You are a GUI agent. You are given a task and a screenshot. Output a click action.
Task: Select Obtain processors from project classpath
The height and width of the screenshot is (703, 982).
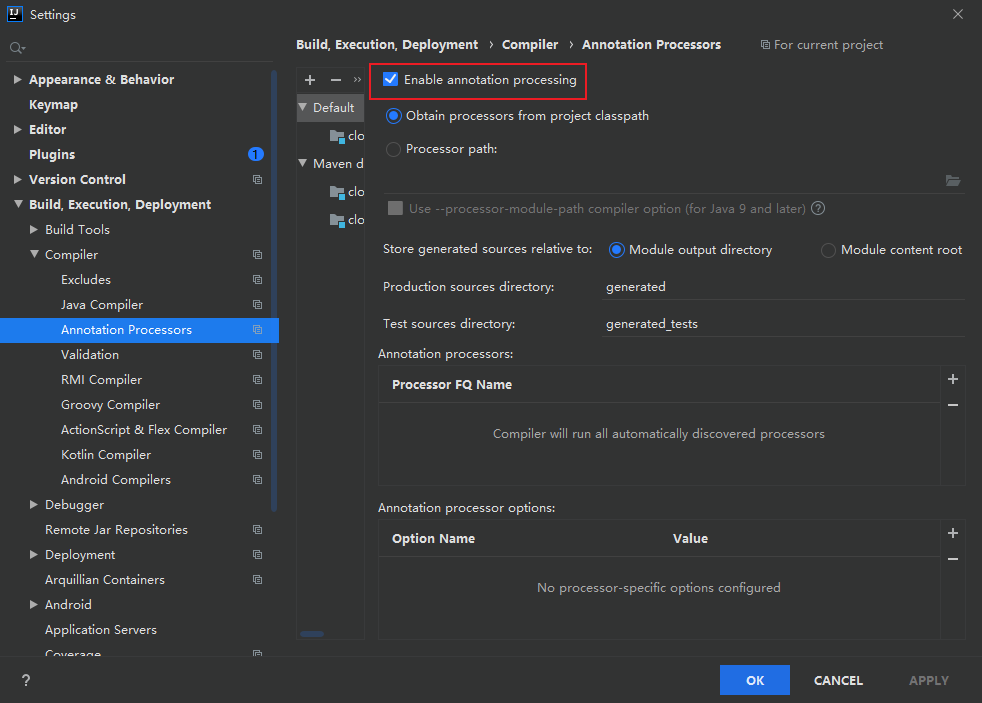point(394,116)
